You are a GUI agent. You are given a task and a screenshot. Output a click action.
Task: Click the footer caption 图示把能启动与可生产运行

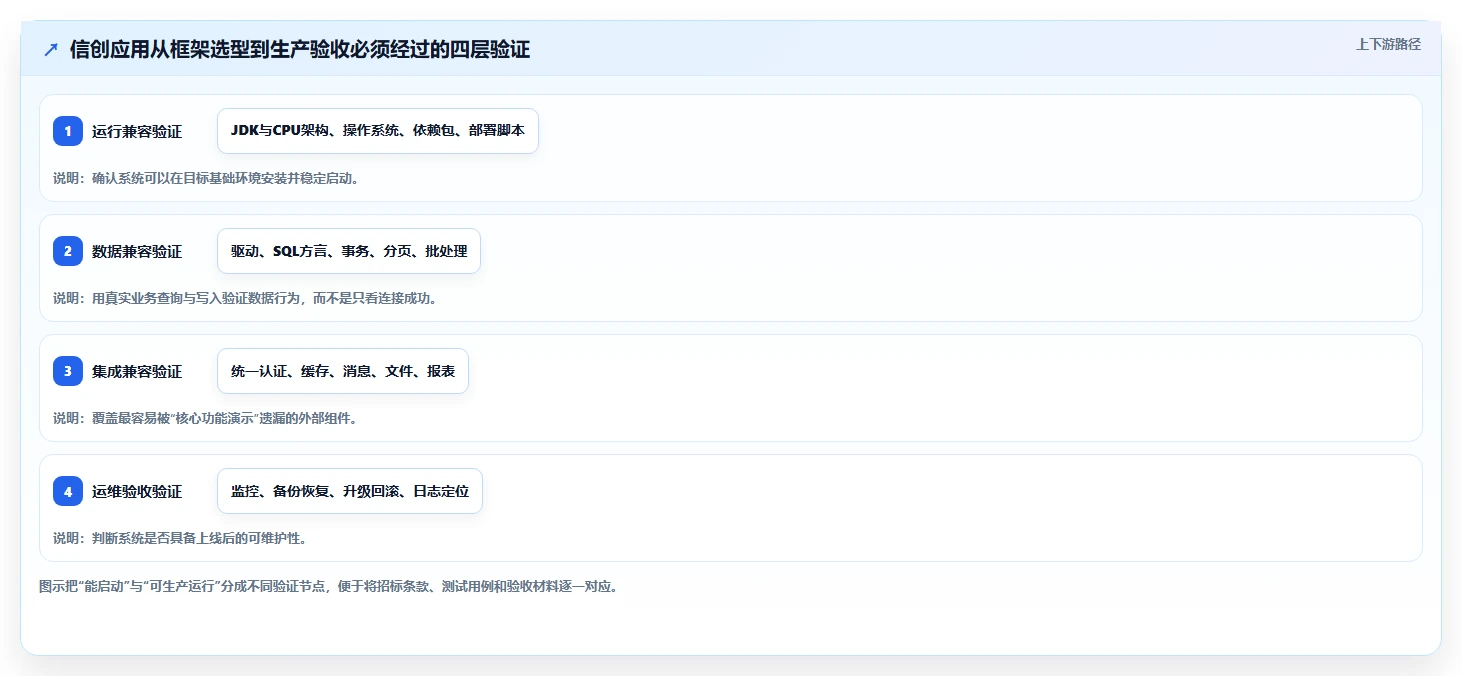pyautogui.click(x=328, y=586)
